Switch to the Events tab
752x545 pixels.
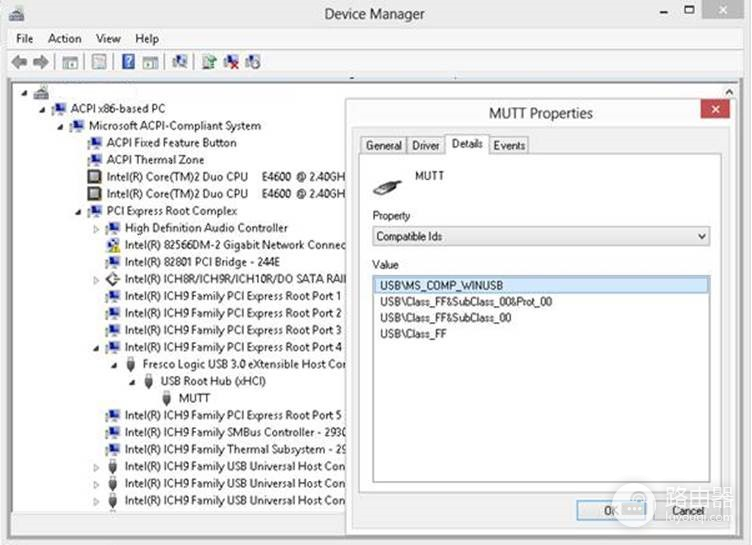[x=509, y=145]
